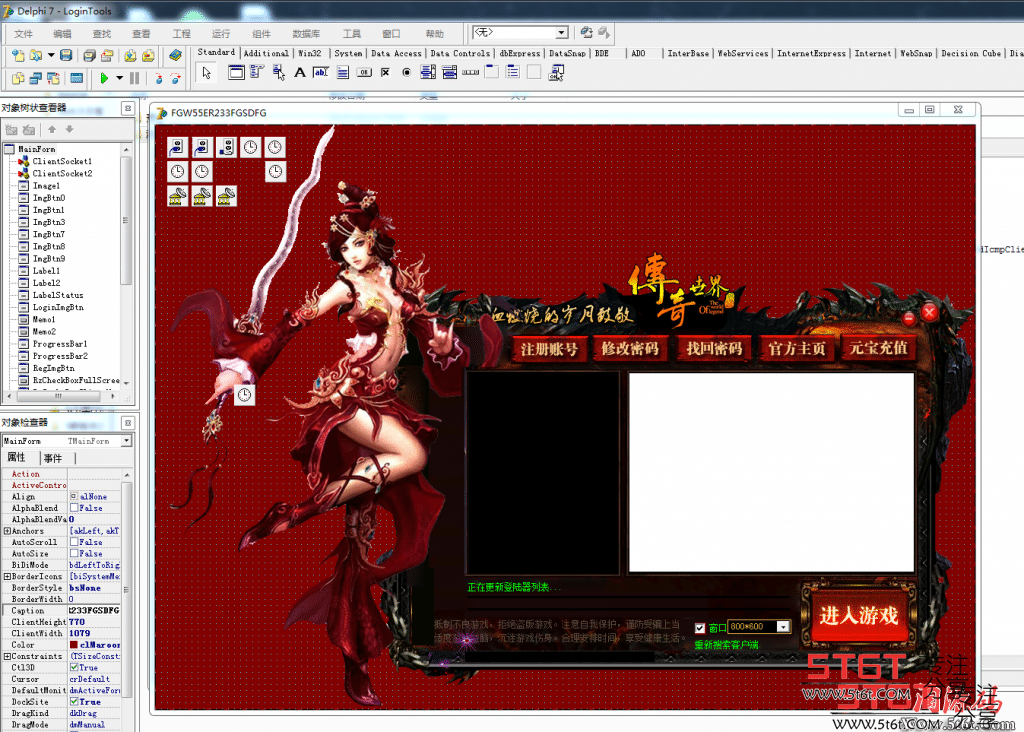Click the 重新搜索客户端 link

click(x=726, y=645)
